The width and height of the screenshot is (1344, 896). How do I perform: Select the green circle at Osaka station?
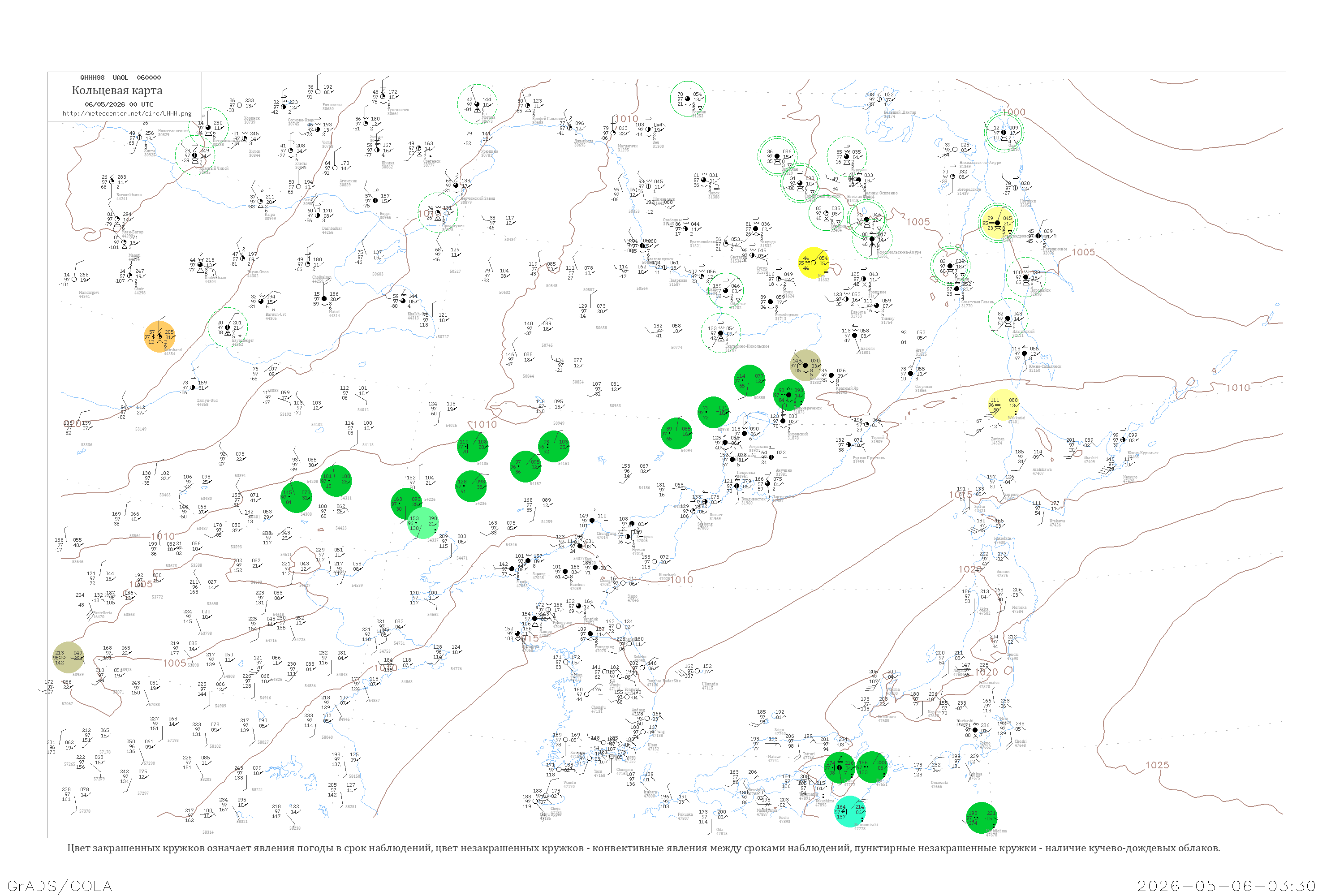pos(840,767)
